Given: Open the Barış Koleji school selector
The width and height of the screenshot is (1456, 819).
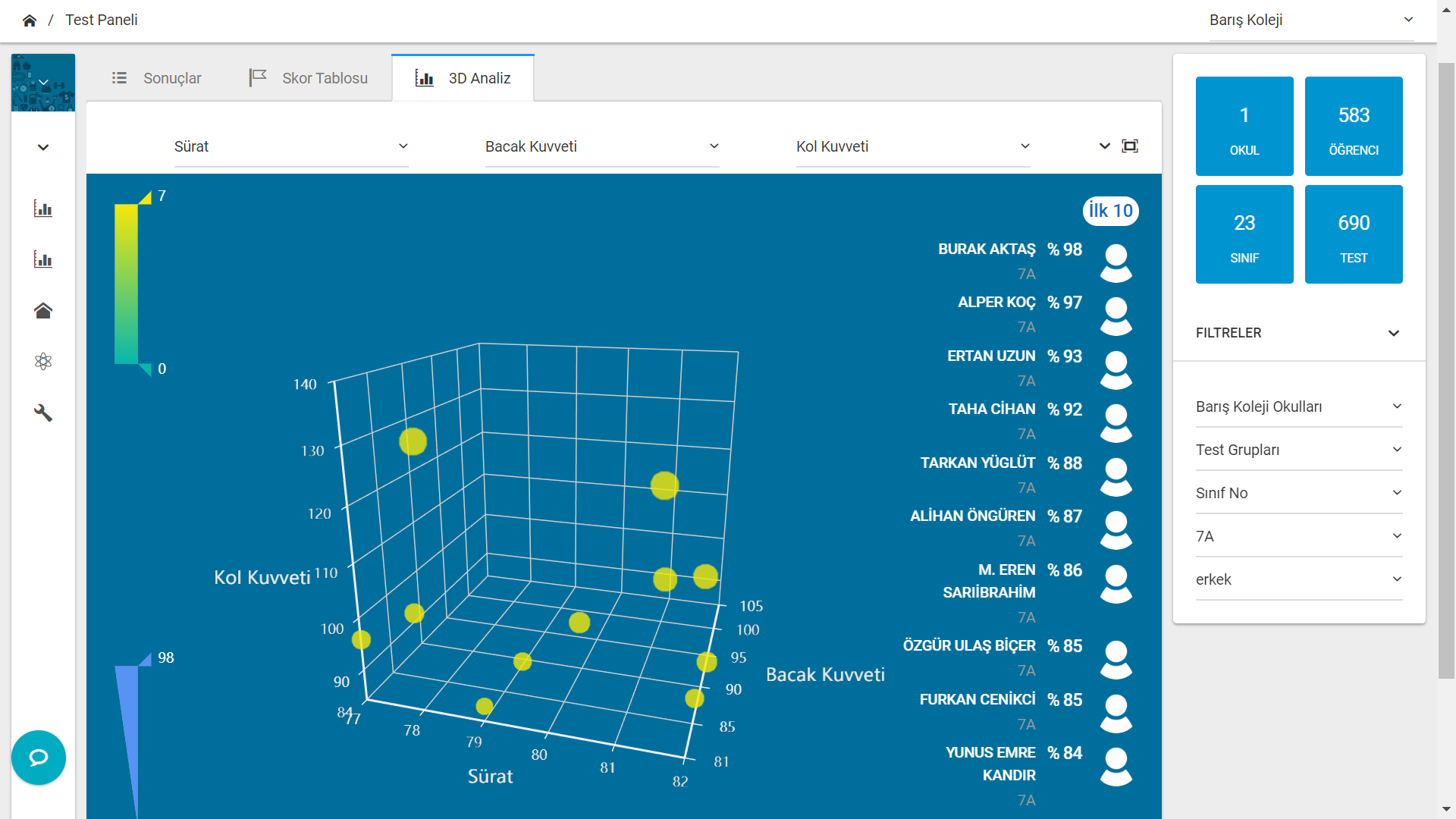Looking at the screenshot, I should click(1311, 20).
